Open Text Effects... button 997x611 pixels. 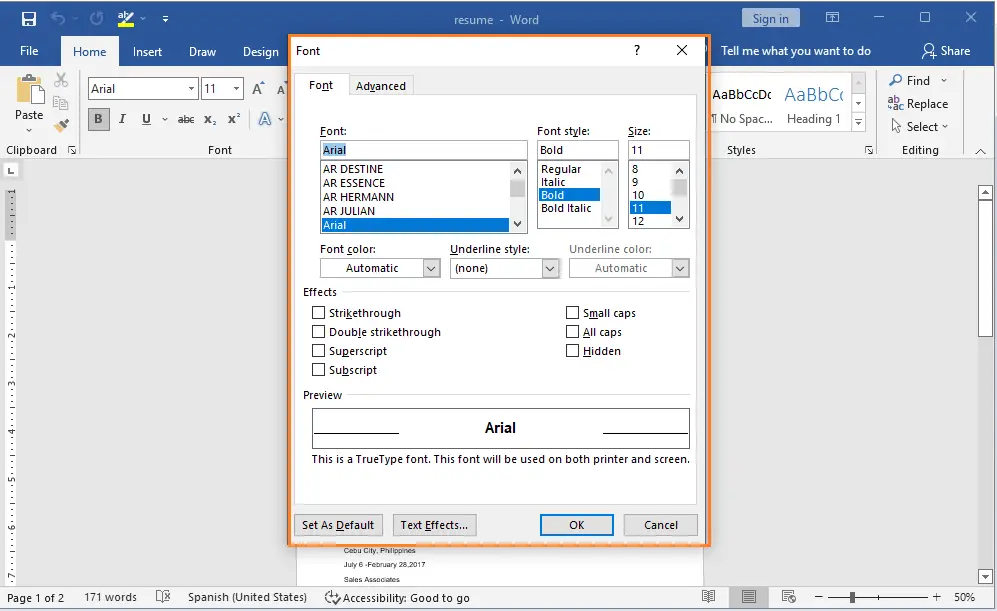434,525
